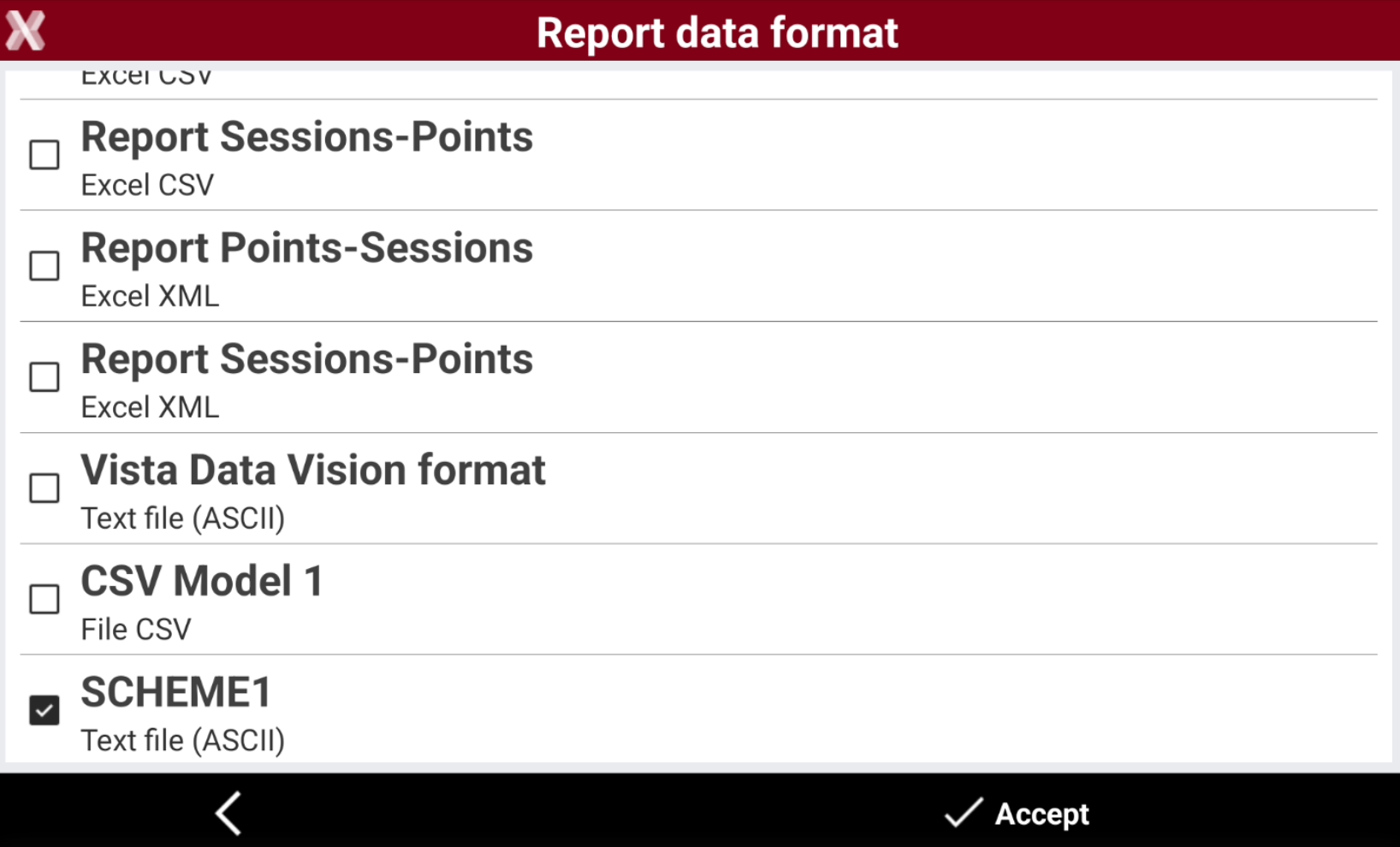The width and height of the screenshot is (1400, 847).
Task: Enable Report Points-Sessions Excel XML checkbox
Action: pos(44,266)
